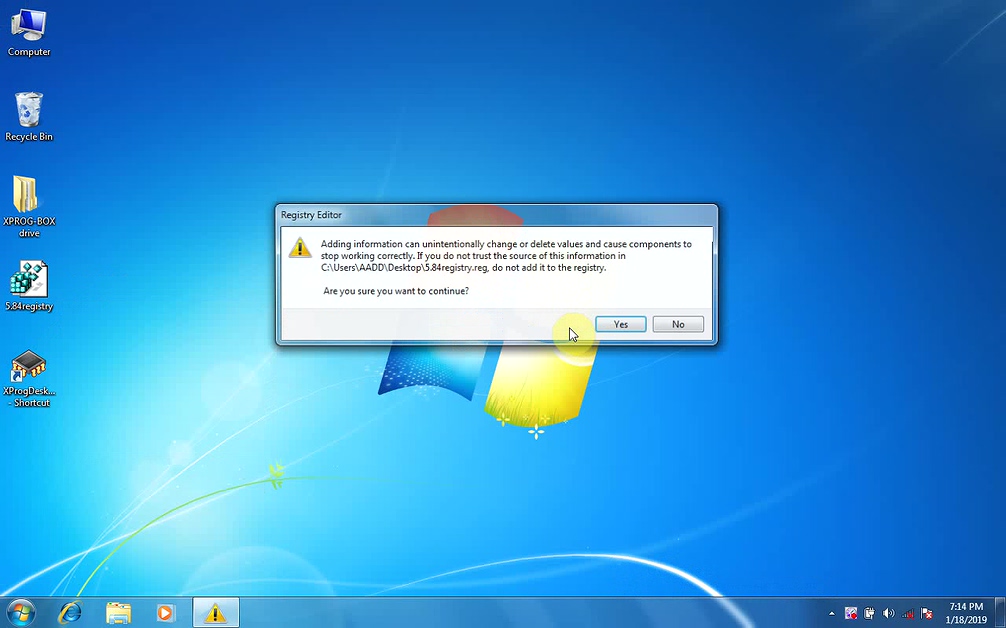Viewport: 1006px width, 628px height.
Task: Activate Registry Editor warning taskbar button
Action: pos(216,613)
